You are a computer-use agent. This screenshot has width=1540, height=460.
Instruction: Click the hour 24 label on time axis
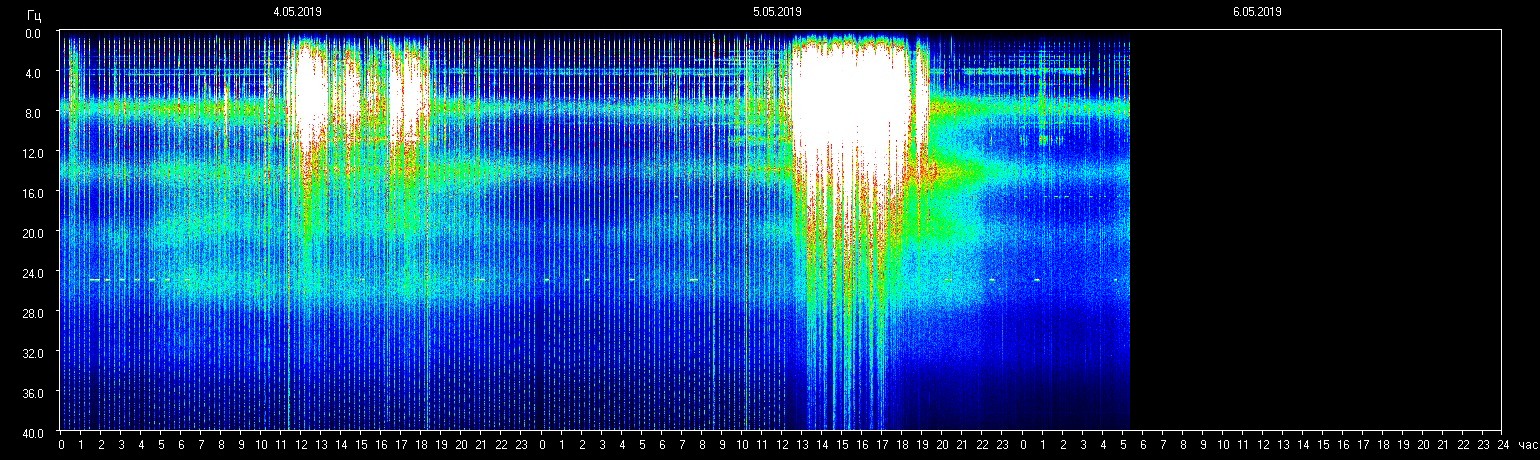(1501, 445)
